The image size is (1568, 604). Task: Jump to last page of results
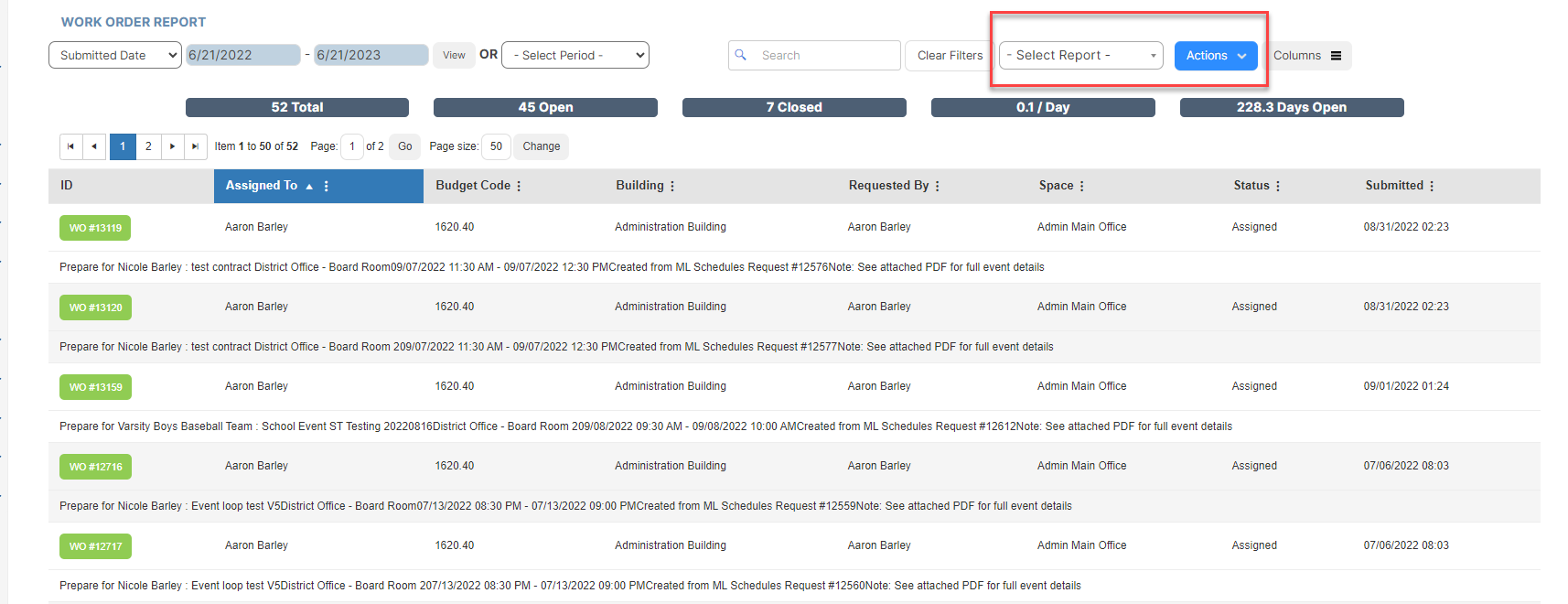(195, 146)
